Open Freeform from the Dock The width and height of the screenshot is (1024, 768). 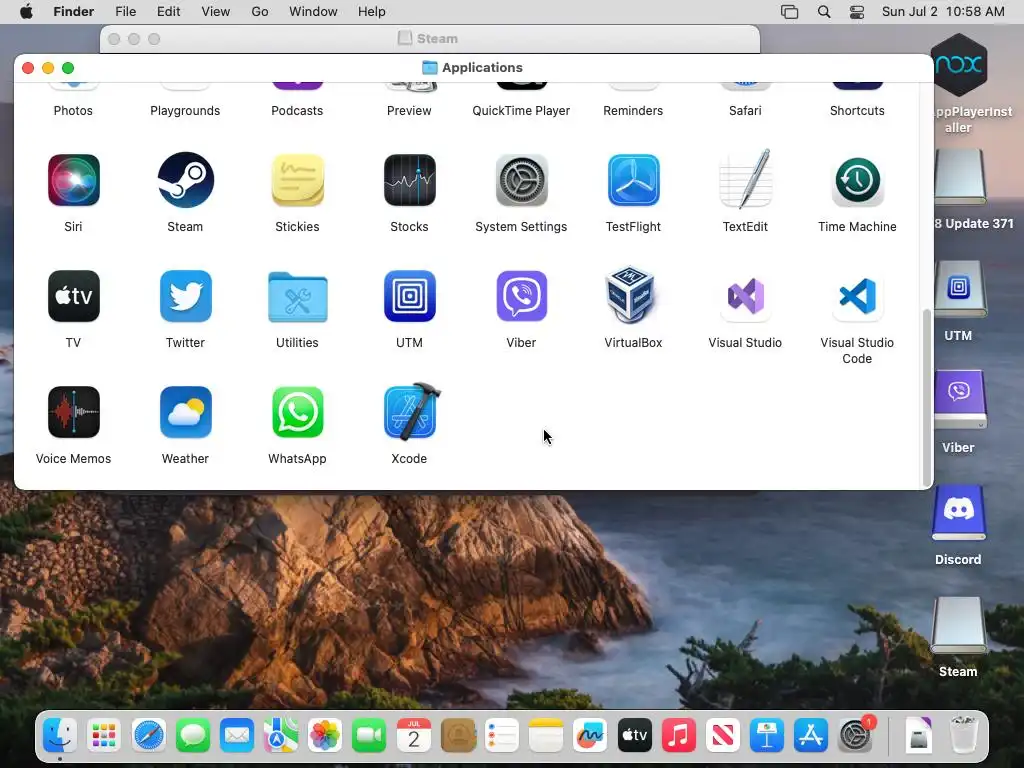click(590, 735)
